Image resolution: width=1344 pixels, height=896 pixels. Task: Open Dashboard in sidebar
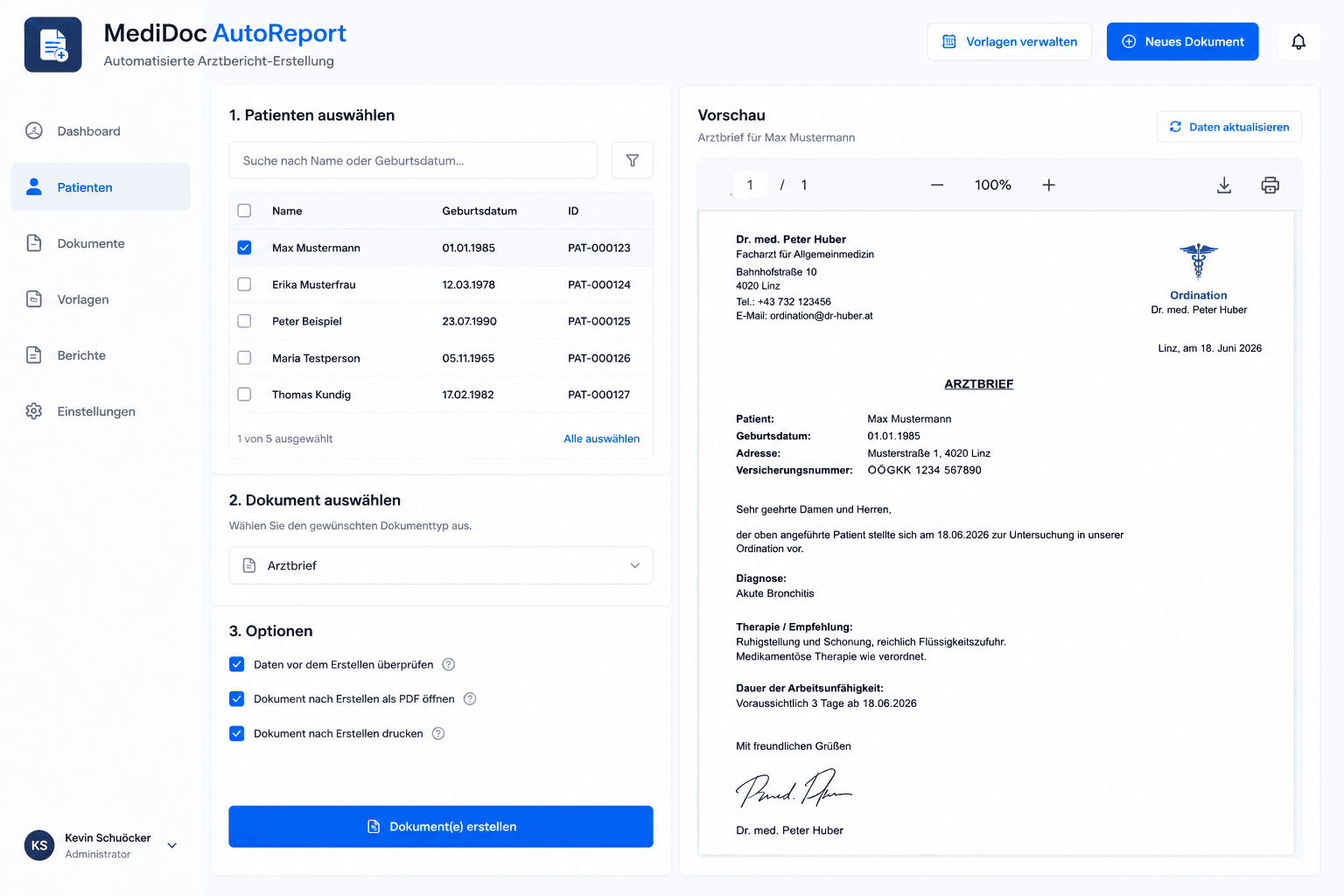pyautogui.click(x=101, y=130)
